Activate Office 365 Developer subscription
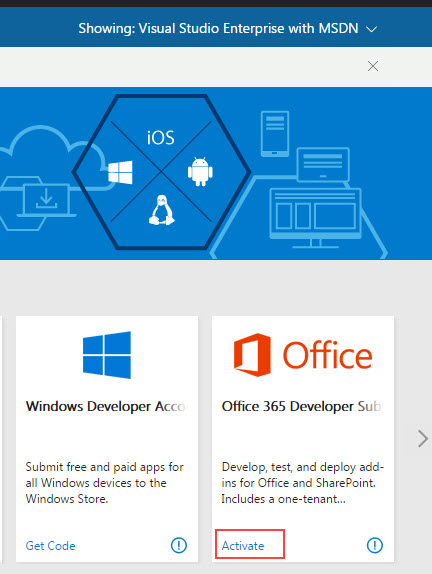This screenshot has width=432, height=574. (x=243, y=546)
